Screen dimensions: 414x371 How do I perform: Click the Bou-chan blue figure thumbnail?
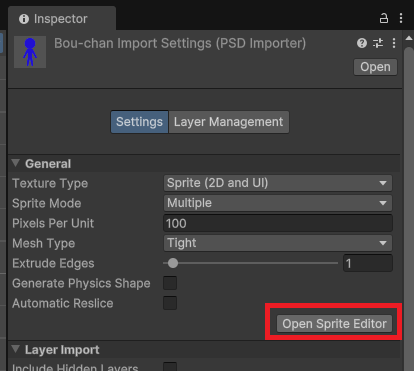point(30,52)
